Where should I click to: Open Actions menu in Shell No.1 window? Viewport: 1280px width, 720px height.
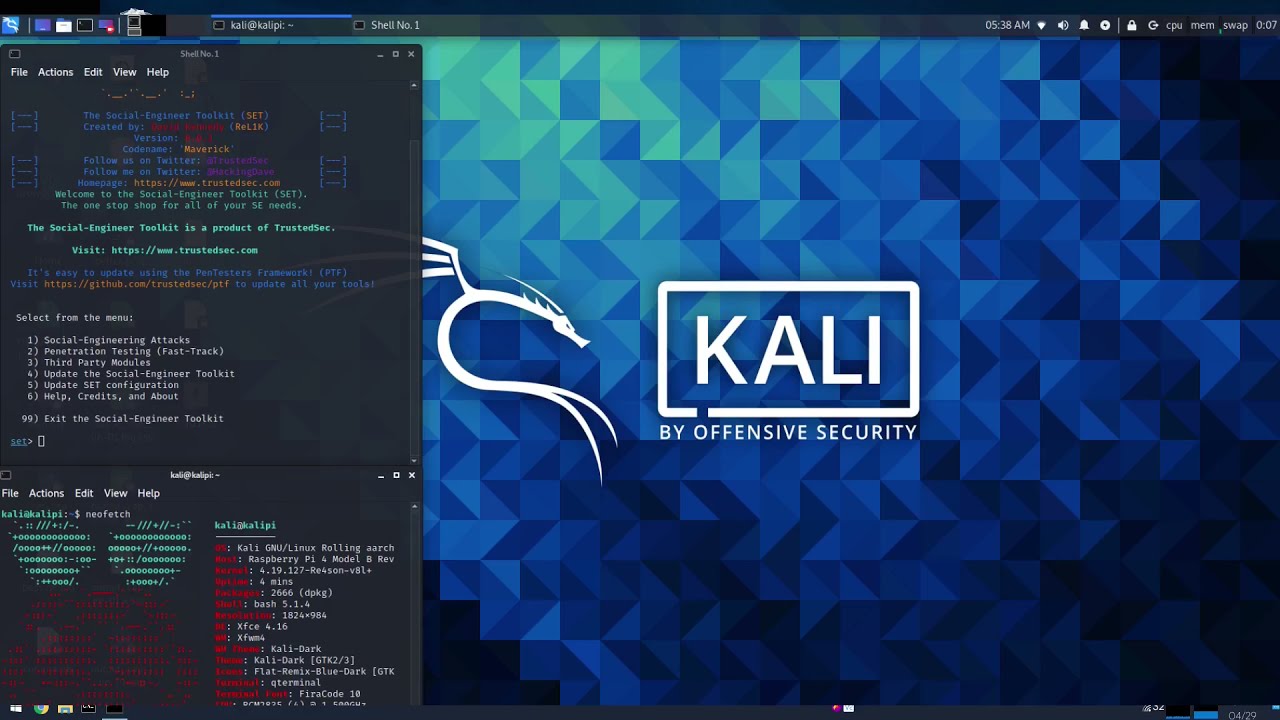click(55, 72)
